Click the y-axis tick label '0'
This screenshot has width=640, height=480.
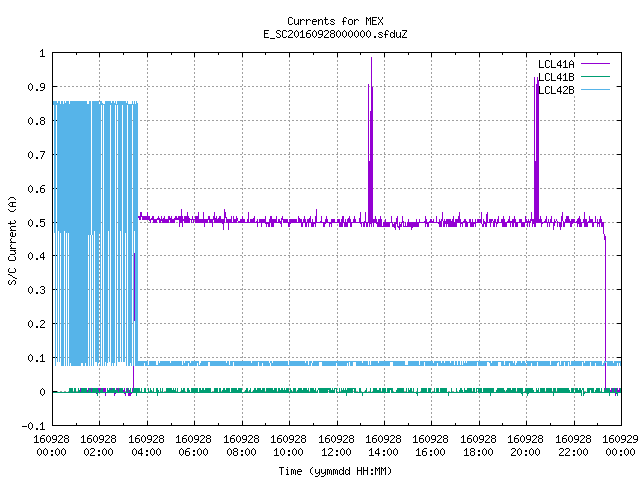(42, 392)
